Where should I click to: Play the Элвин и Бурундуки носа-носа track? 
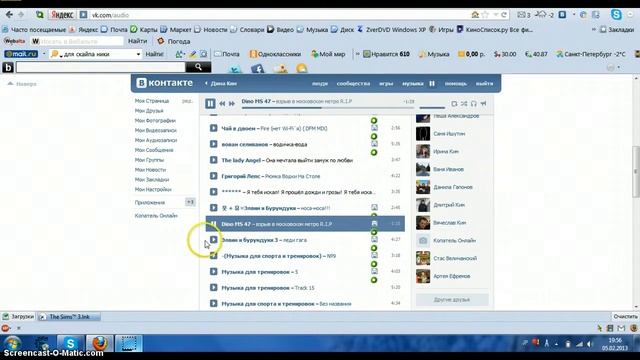tap(213, 208)
